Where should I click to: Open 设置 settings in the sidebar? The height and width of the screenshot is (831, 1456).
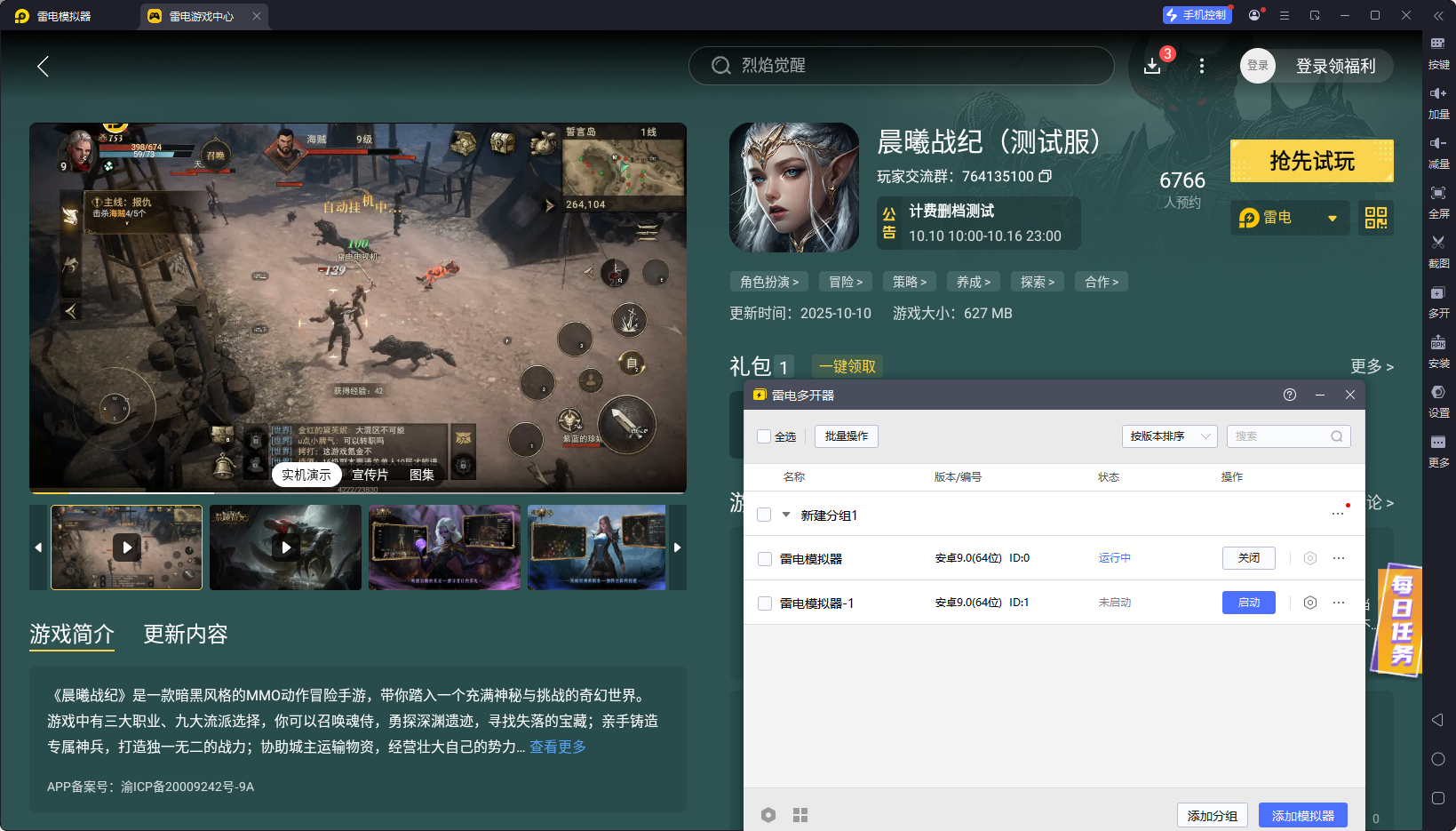click(1438, 401)
